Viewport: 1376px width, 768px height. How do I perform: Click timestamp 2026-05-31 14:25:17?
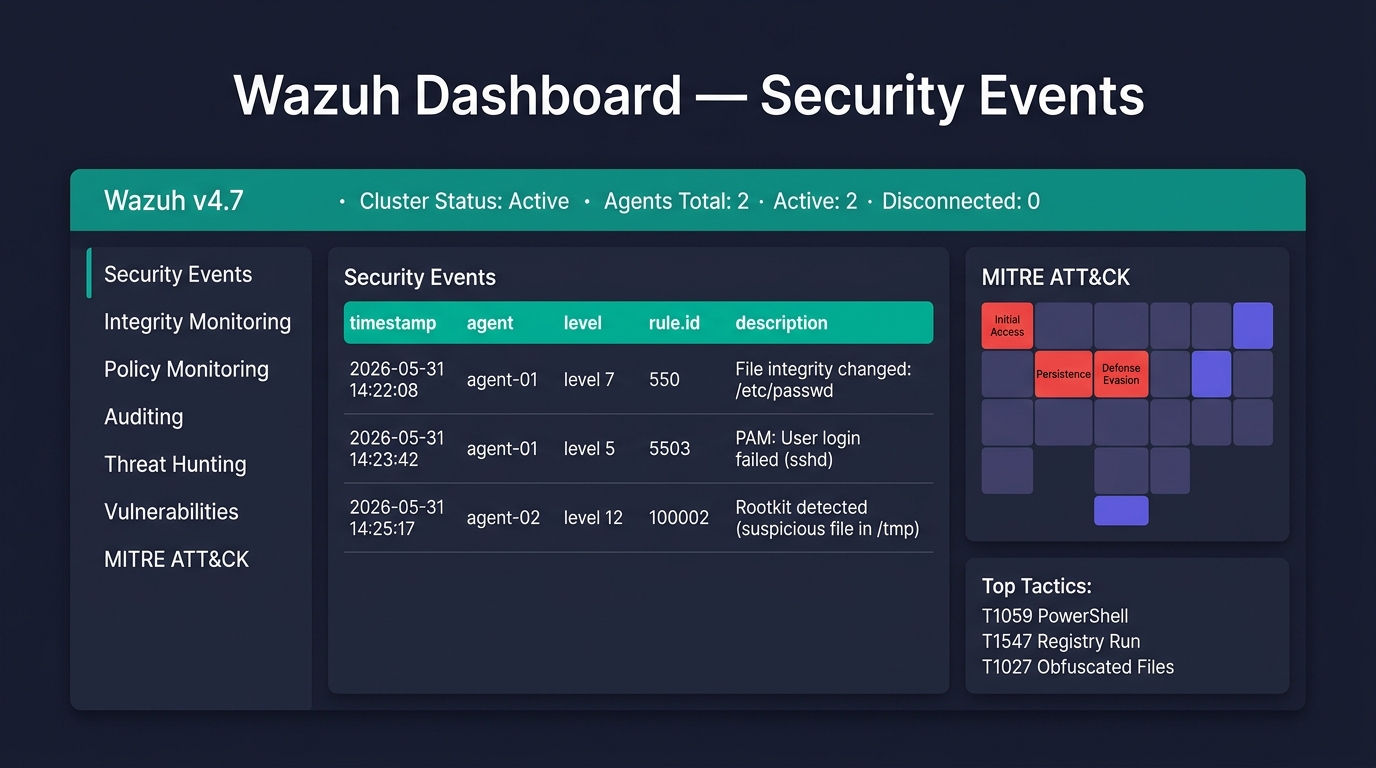(397, 518)
